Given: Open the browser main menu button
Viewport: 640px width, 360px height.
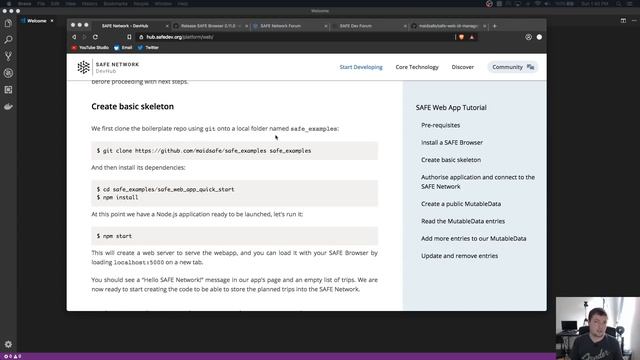Looking at the screenshot, I should click(539, 37).
